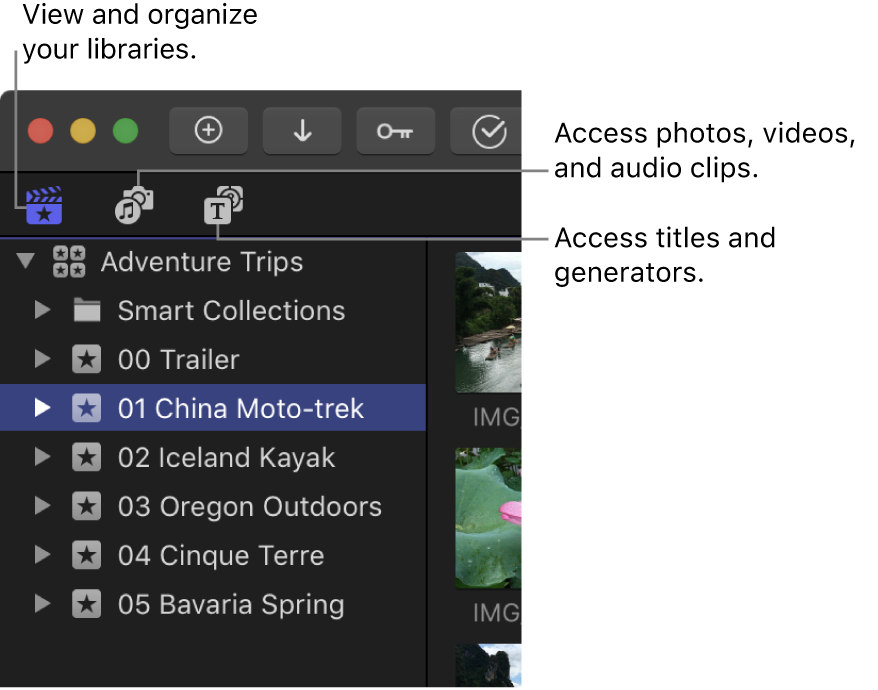This screenshot has width=878, height=690.
Task: Click the Smart Collections folder icon
Action: click(x=86, y=310)
